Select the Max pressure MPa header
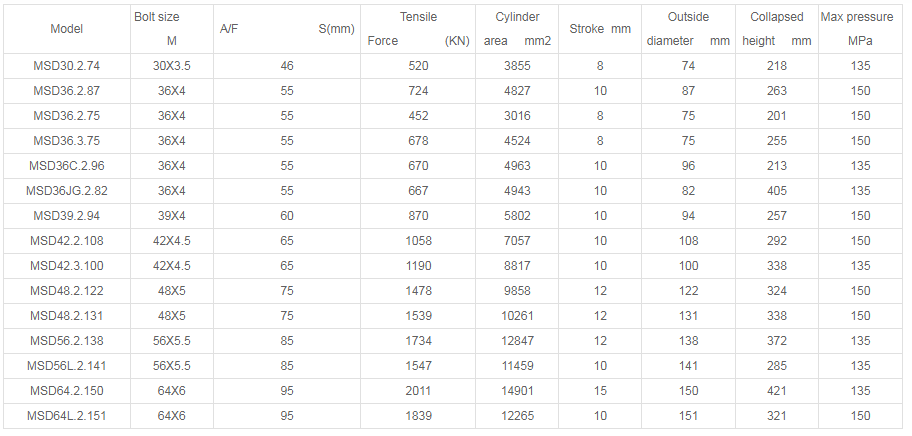 (859, 29)
